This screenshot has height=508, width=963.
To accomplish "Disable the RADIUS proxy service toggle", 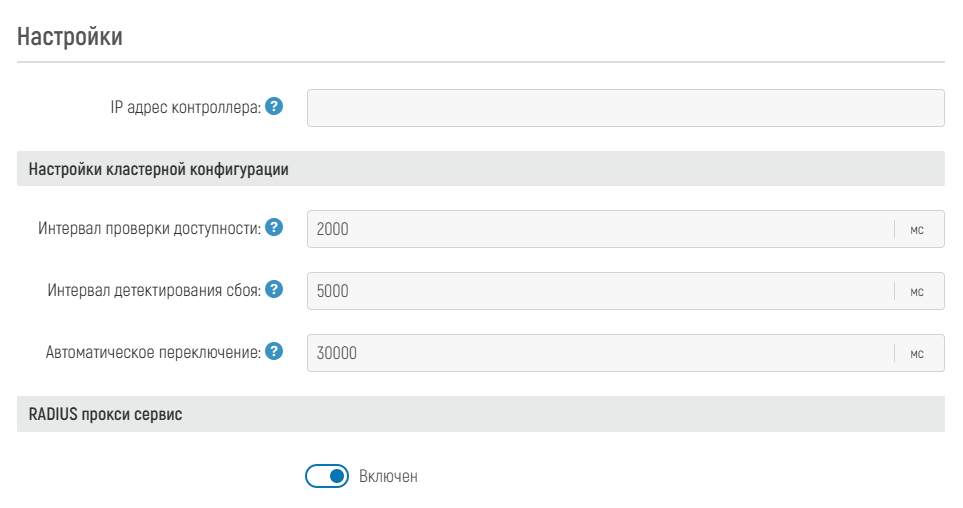I will (326, 476).
